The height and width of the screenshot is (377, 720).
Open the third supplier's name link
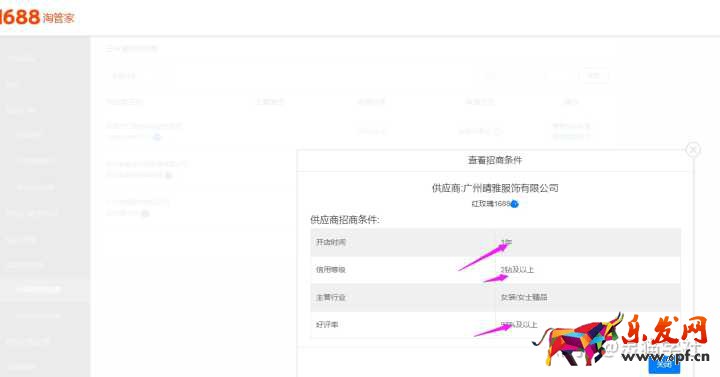pyautogui.click(x=138, y=202)
